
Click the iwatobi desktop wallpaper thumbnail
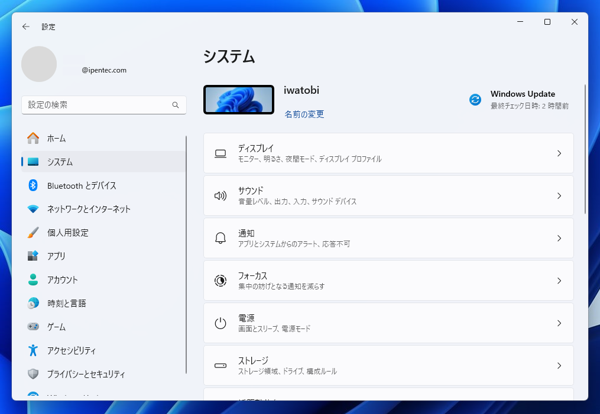tap(239, 99)
